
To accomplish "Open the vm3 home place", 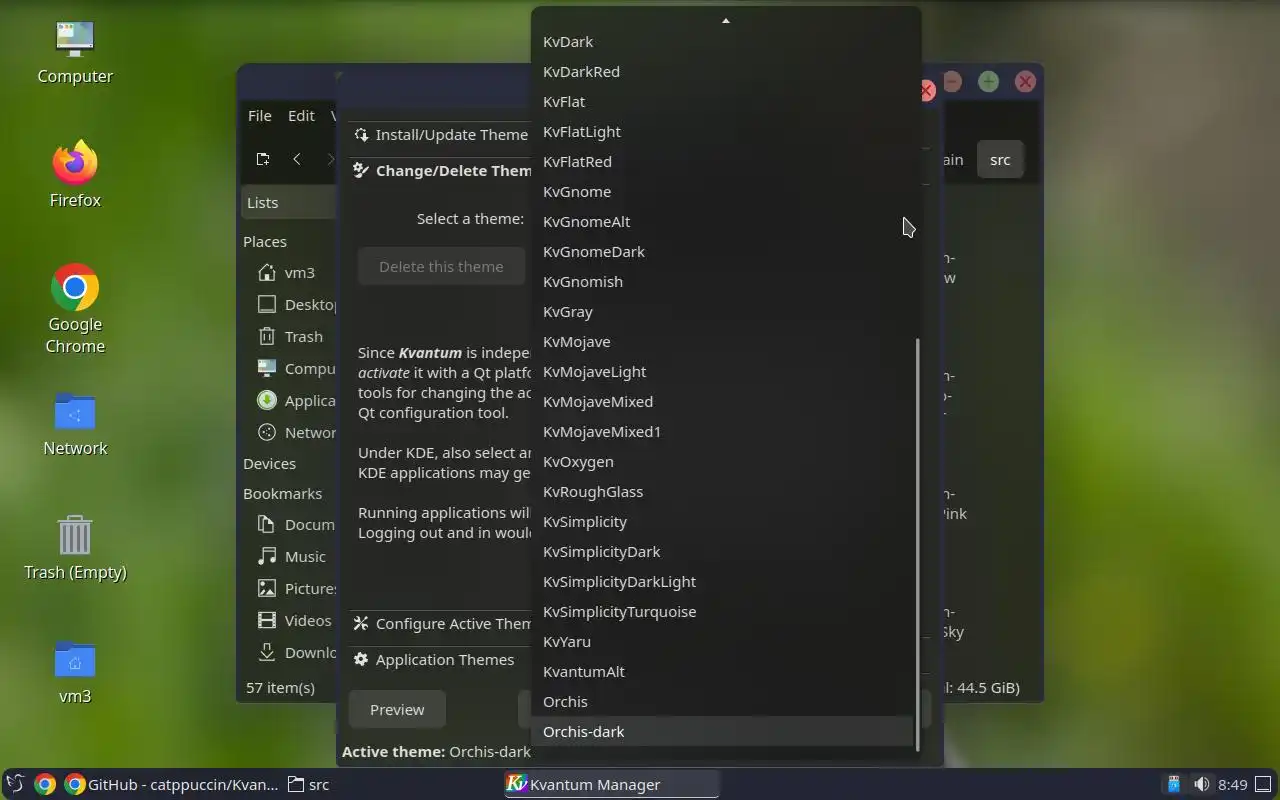I will tap(288, 273).
